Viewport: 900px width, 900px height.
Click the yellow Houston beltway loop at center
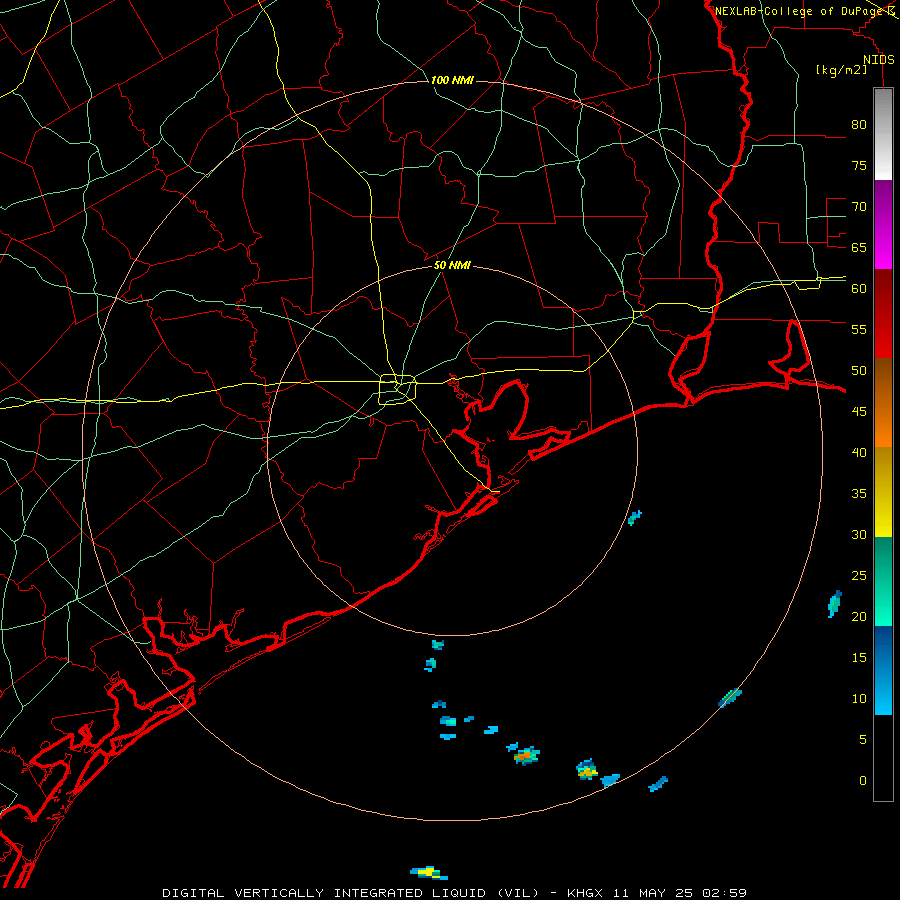point(398,389)
